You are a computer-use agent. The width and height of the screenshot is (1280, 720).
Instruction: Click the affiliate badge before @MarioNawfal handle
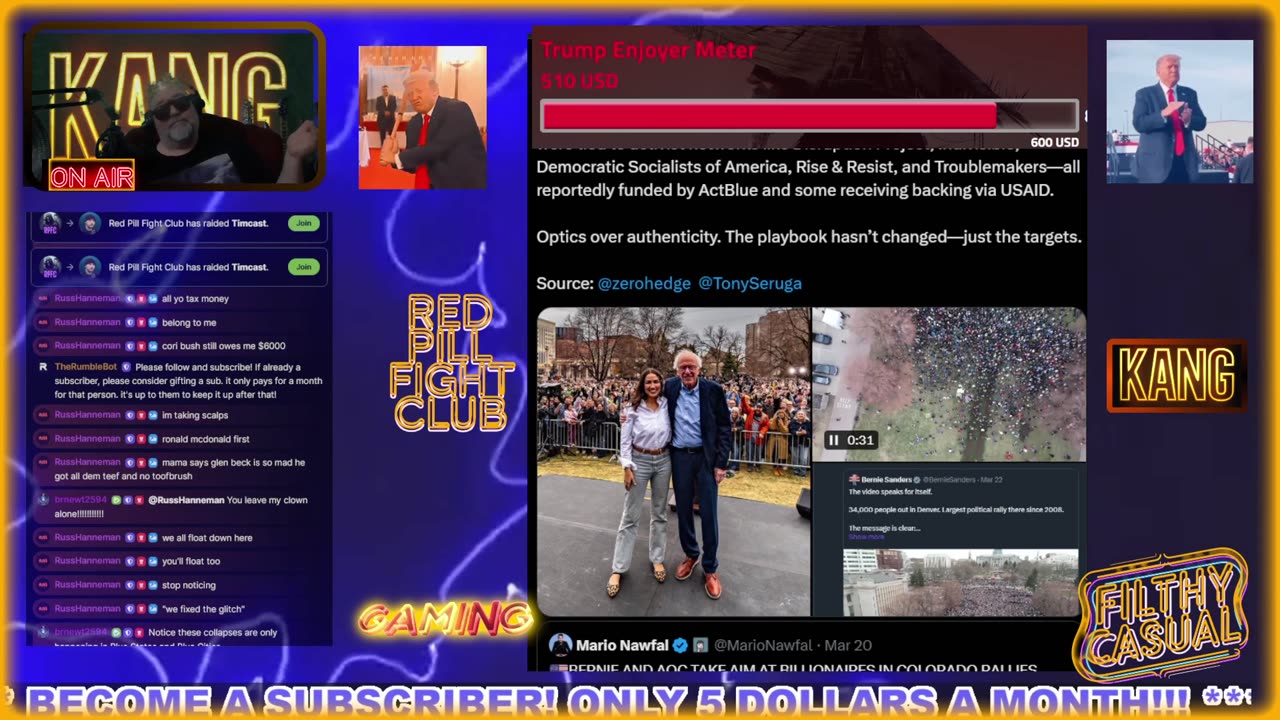pyautogui.click(x=701, y=645)
